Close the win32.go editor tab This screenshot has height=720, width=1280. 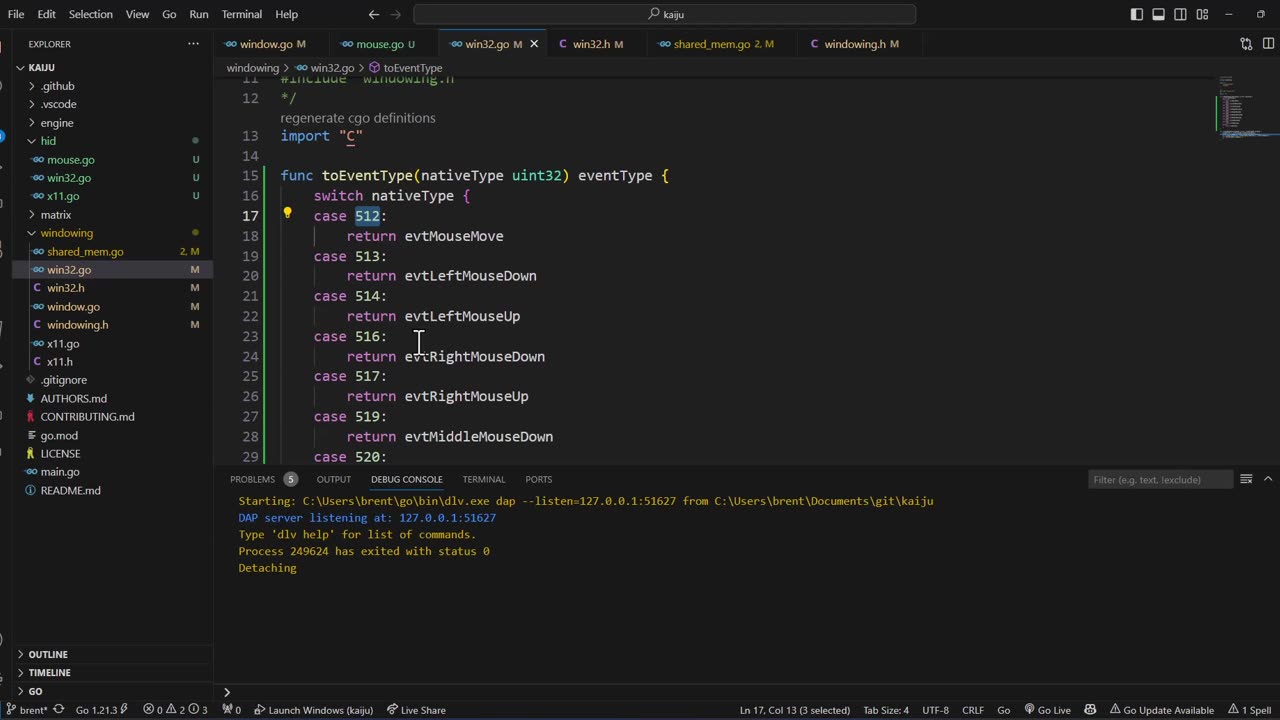click(534, 44)
